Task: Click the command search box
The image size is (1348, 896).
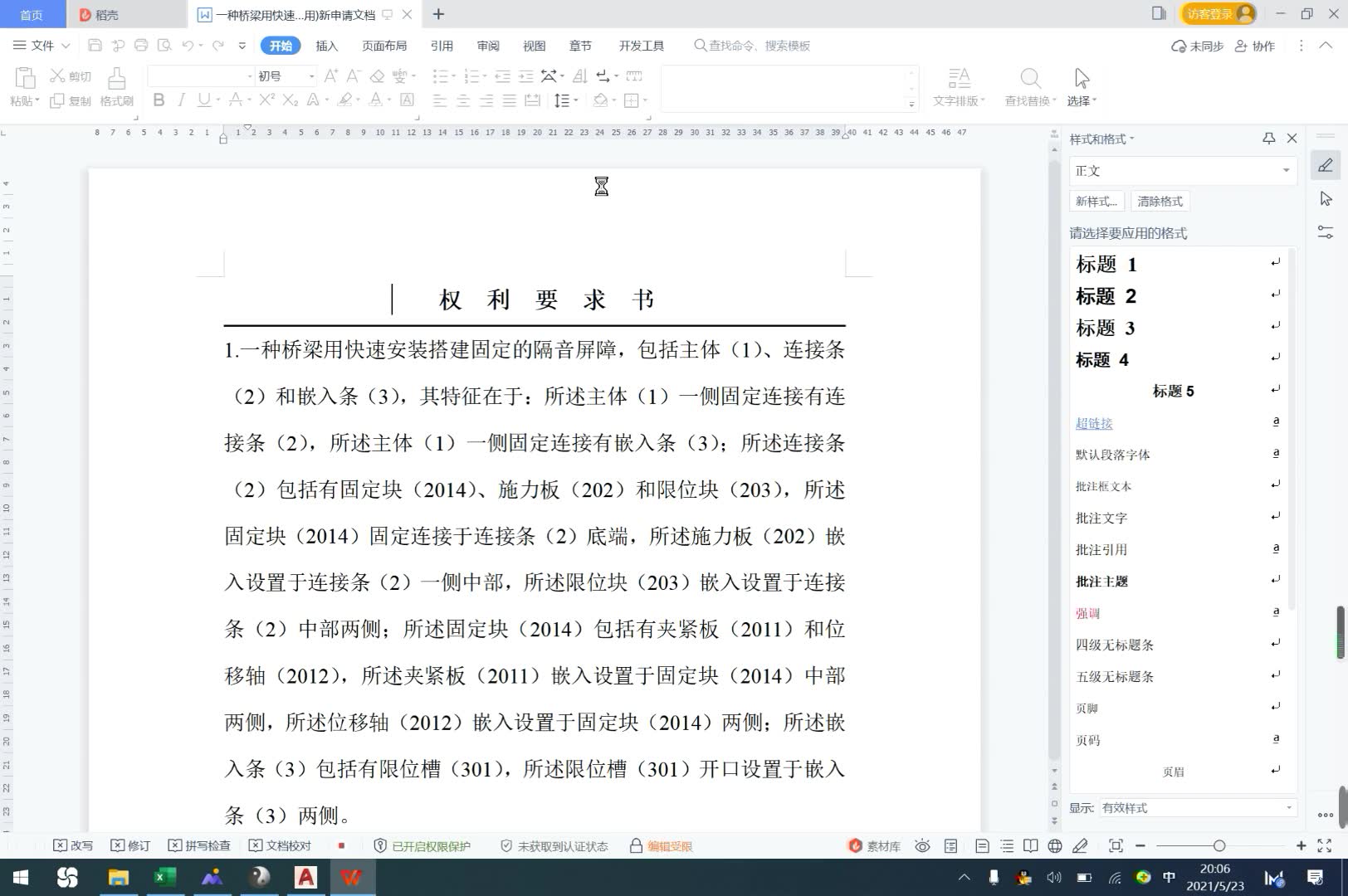Action: coord(752,46)
